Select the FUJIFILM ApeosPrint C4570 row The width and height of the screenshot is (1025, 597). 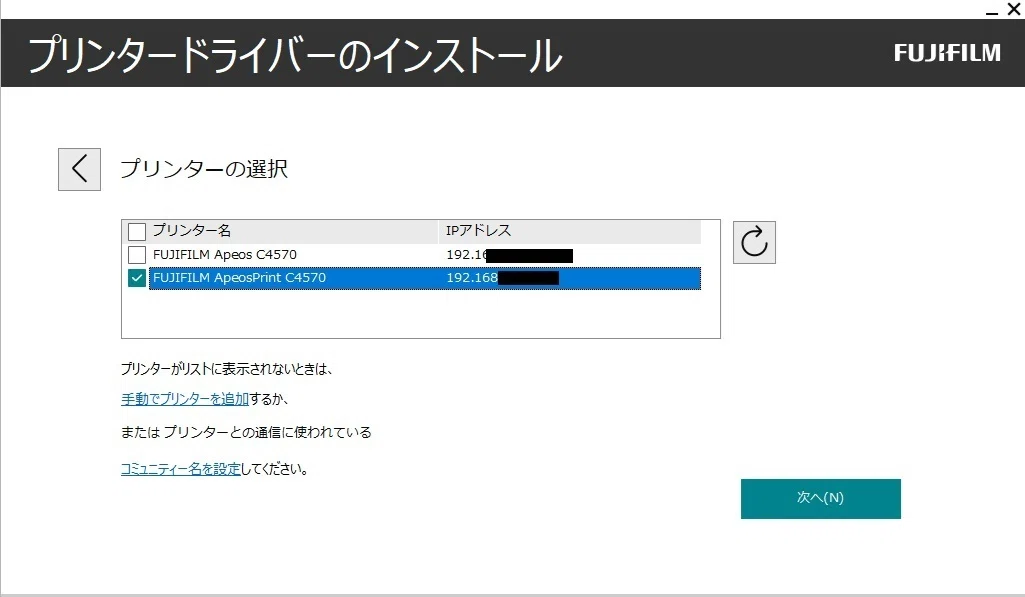pos(424,278)
